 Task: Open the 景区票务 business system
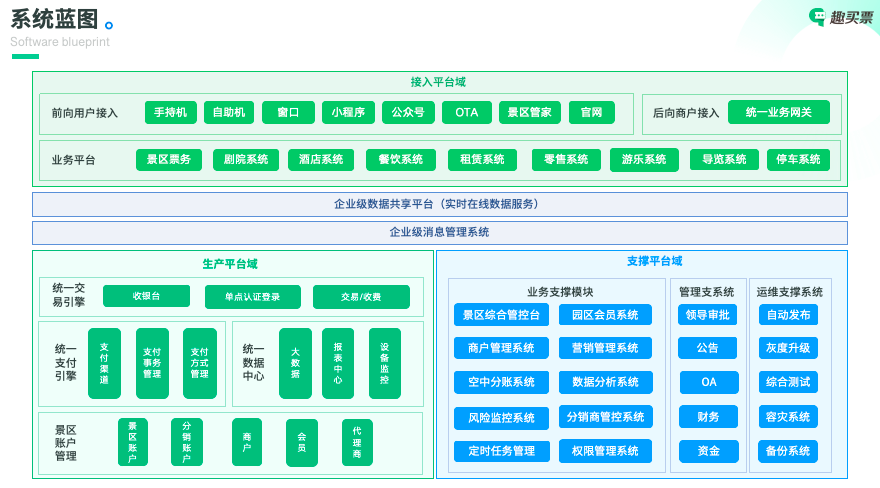tap(169, 160)
